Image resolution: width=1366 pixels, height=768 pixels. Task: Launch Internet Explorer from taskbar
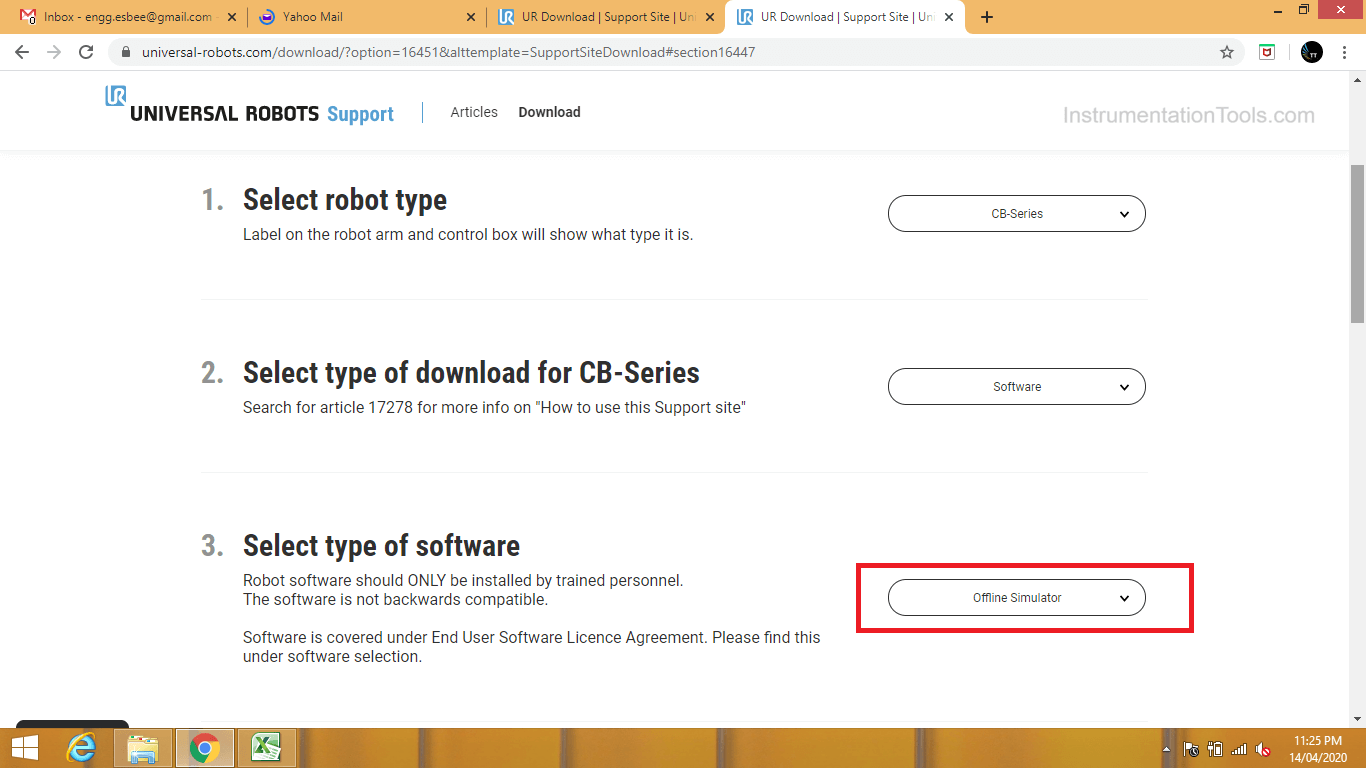click(82, 747)
